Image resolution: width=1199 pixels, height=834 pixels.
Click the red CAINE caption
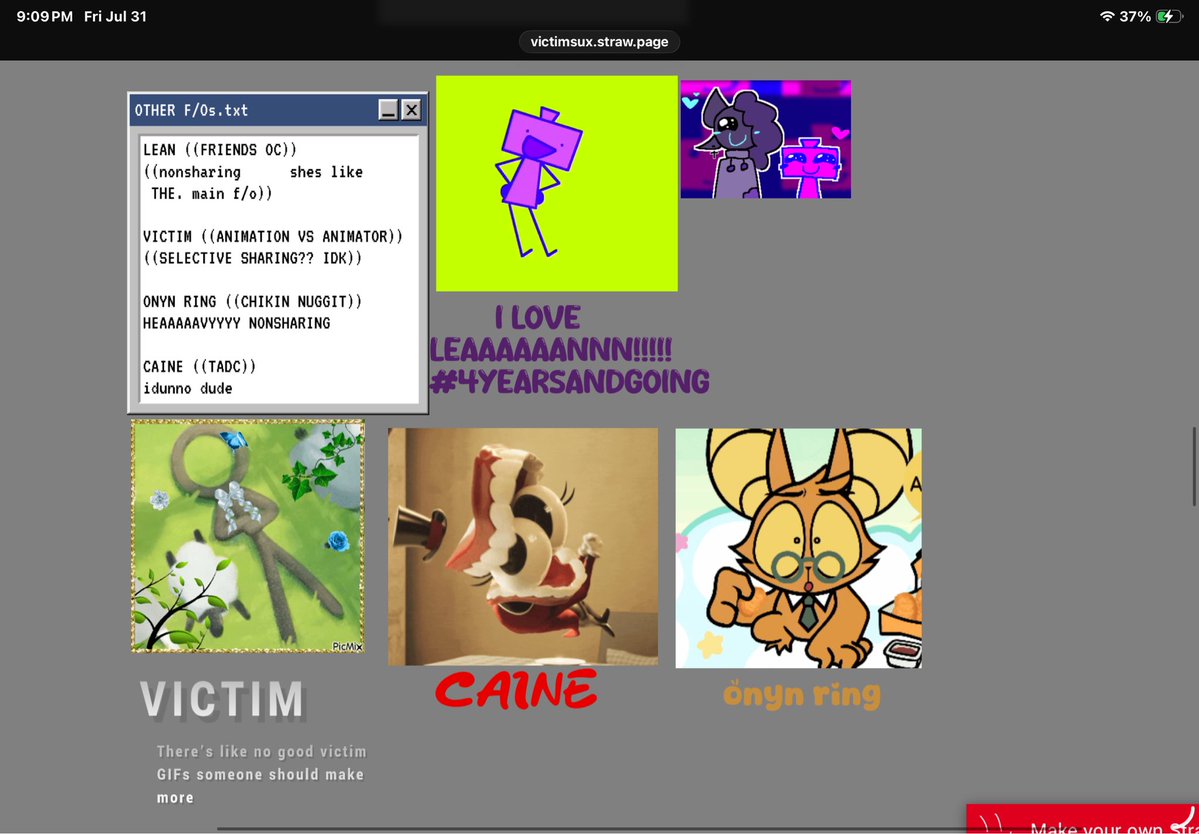[515, 690]
